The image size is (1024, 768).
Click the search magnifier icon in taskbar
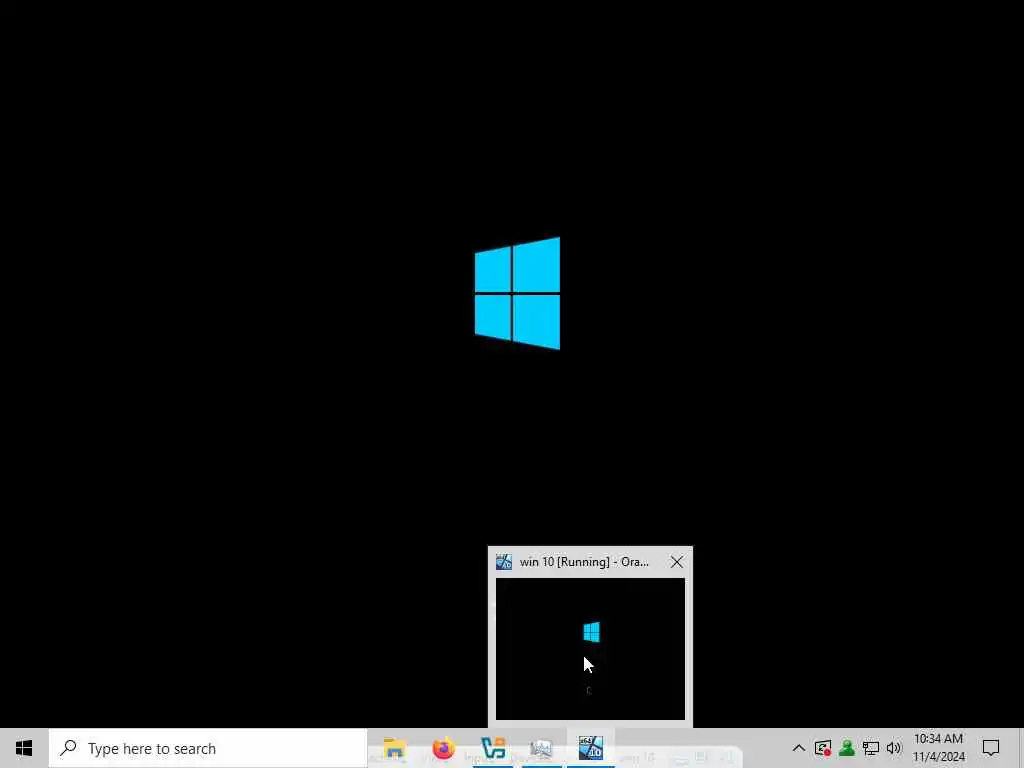coord(69,748)
